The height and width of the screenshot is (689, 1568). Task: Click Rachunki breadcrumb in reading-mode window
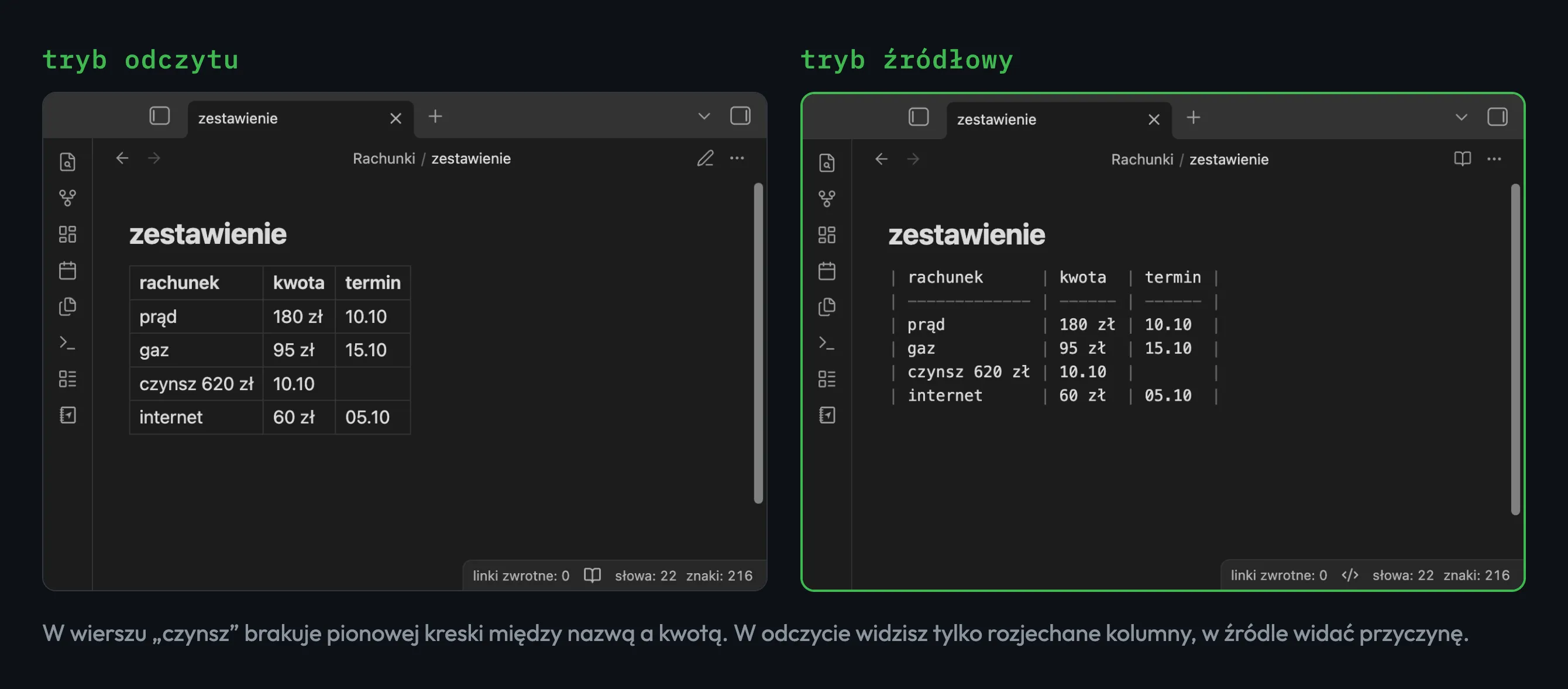coord(384,159)
